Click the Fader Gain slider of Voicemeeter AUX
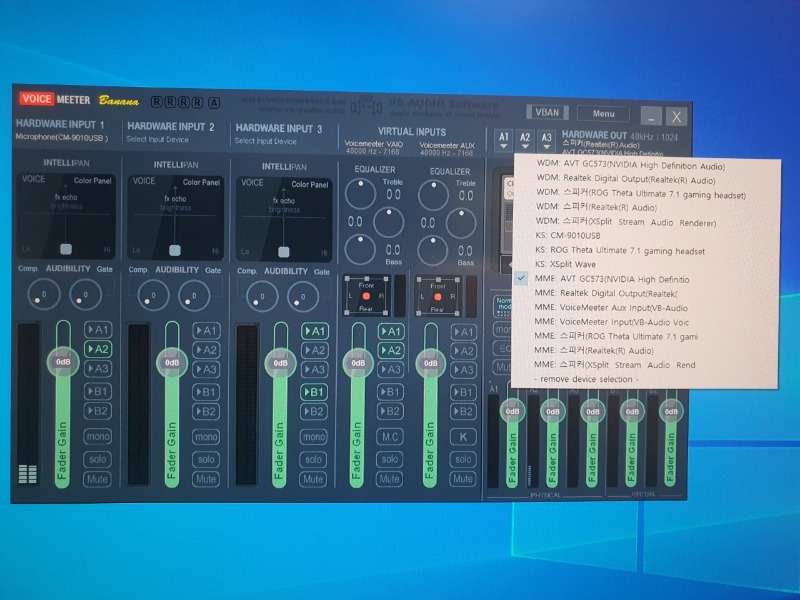800x600 pixels. coord(431,405)
